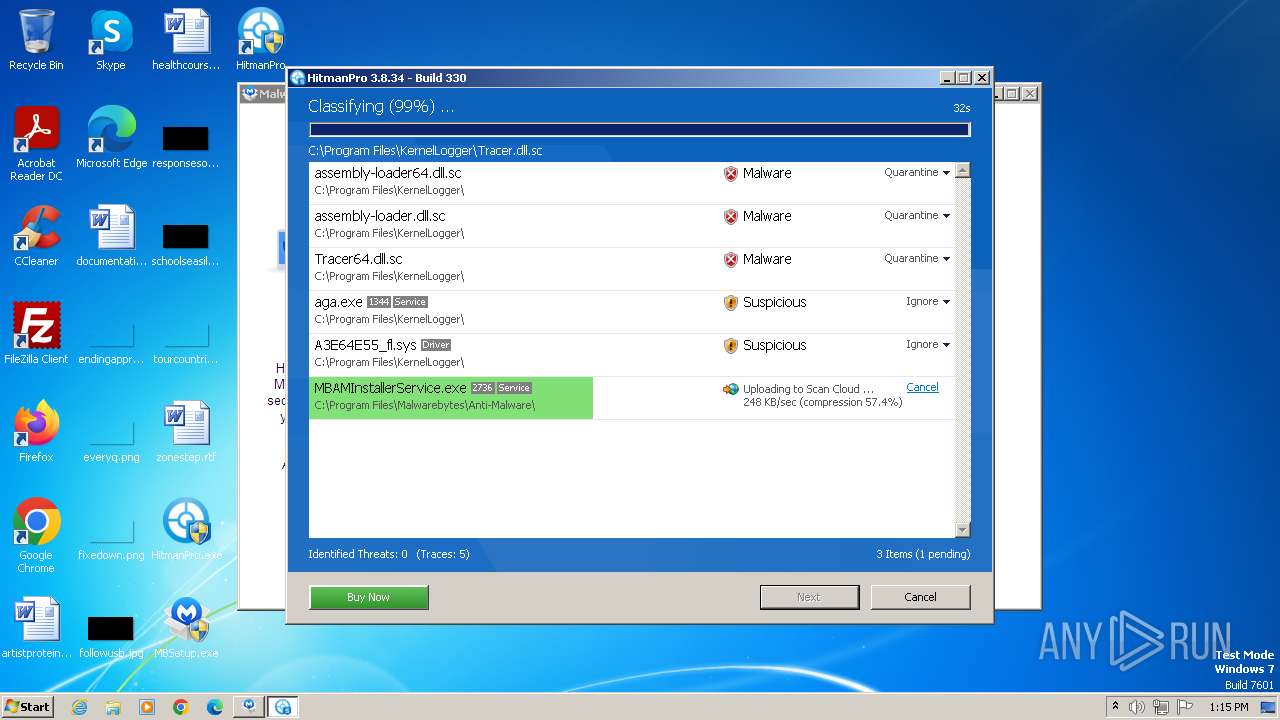This screenshot has height=720, width=1280.
Task: Launch FileZilla Client from the desktop
Action: 36,334
